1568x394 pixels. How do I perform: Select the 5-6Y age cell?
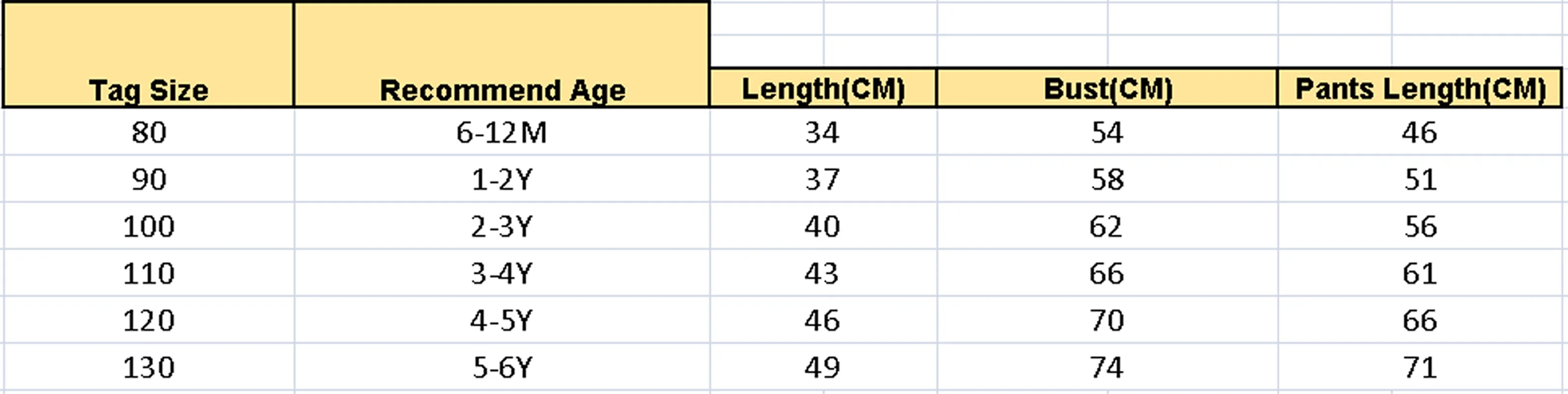(x=502, y=366)
